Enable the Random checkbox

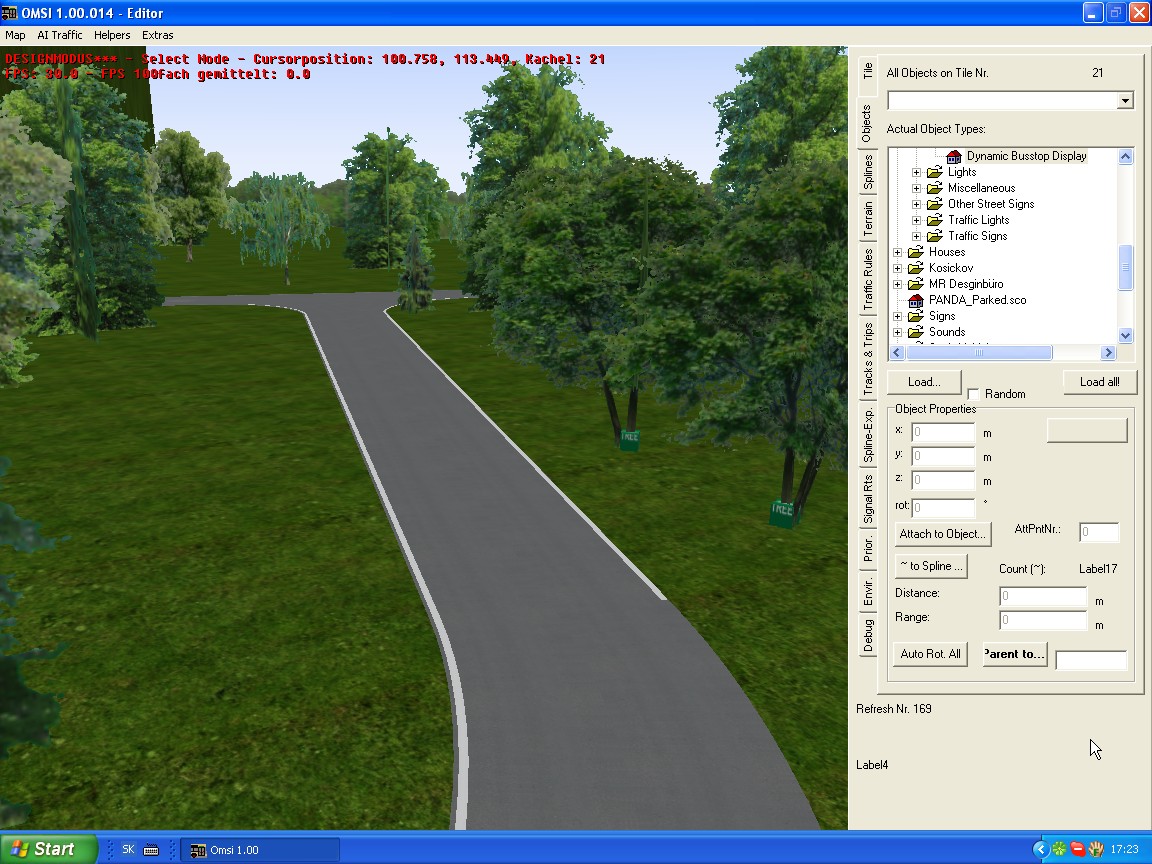[973, 395]
